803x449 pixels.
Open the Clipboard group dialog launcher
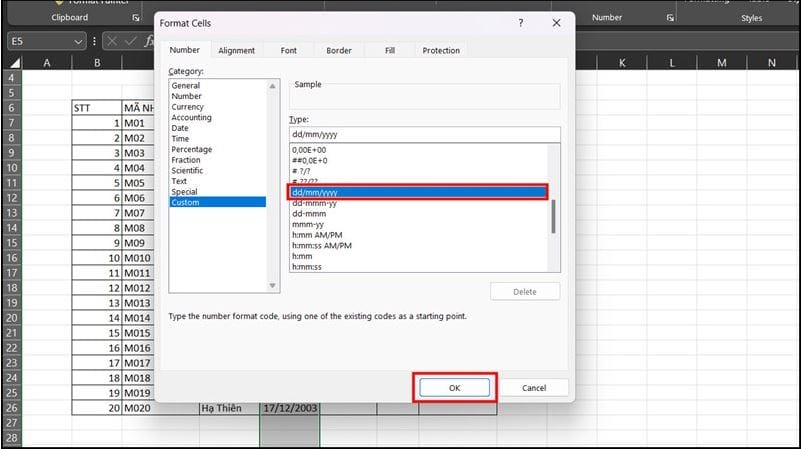click(x=136, y=18)
